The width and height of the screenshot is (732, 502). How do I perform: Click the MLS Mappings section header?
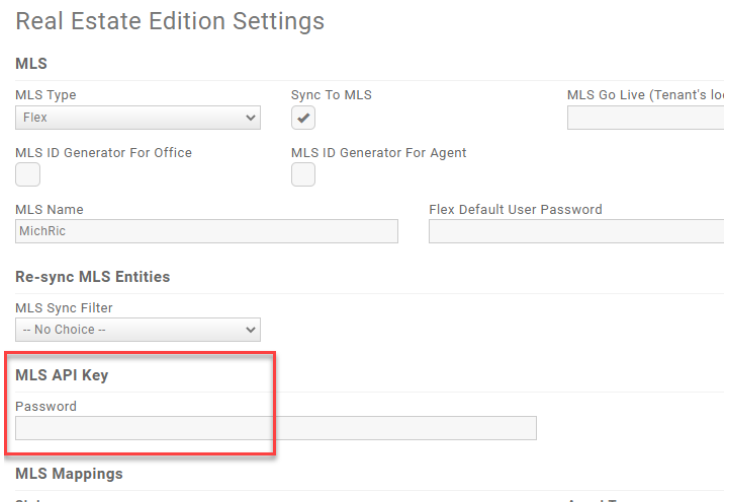pyautogui.click(x=69, y=472)
